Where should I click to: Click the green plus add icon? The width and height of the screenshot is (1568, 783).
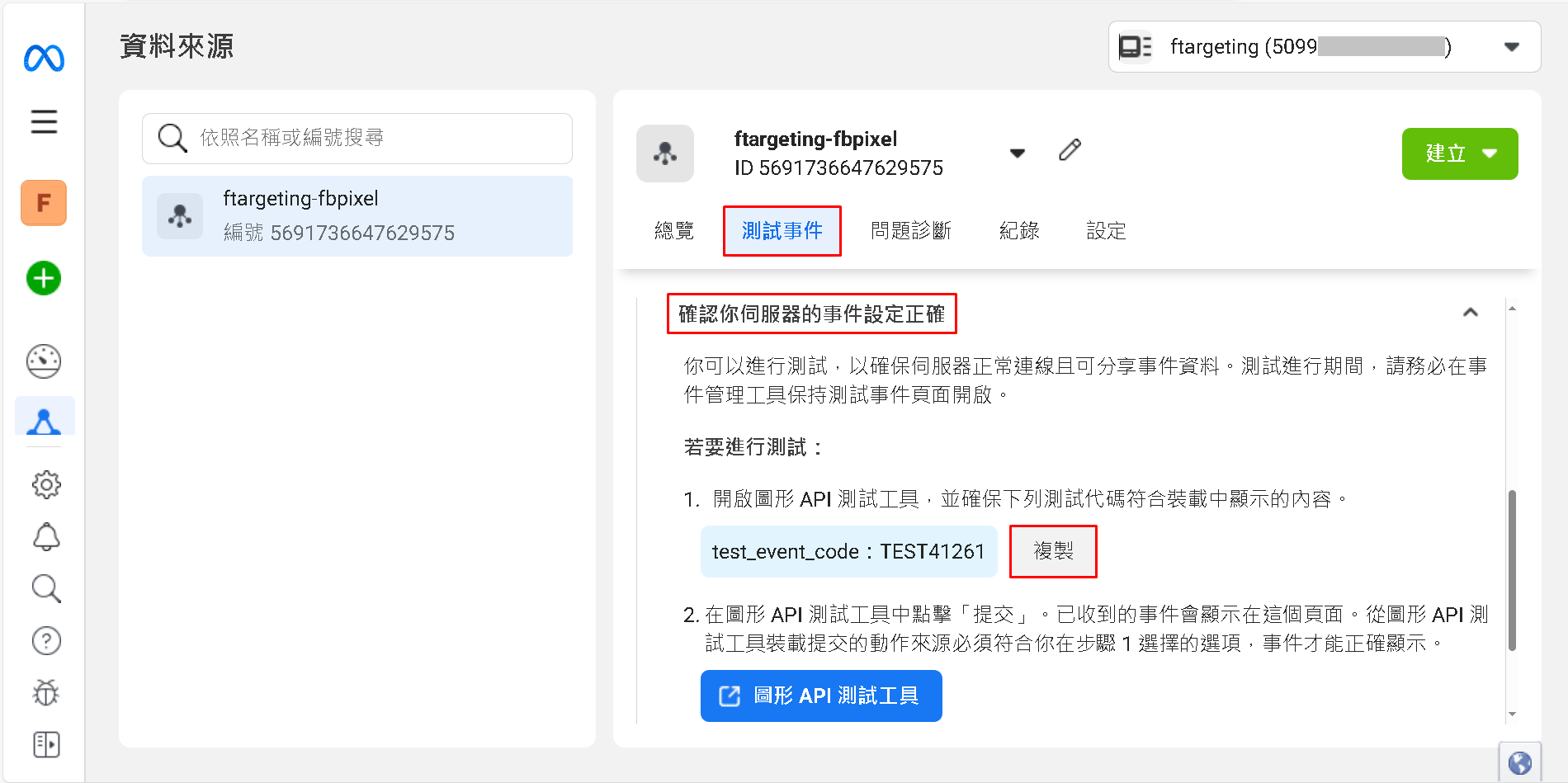[44, 278]
